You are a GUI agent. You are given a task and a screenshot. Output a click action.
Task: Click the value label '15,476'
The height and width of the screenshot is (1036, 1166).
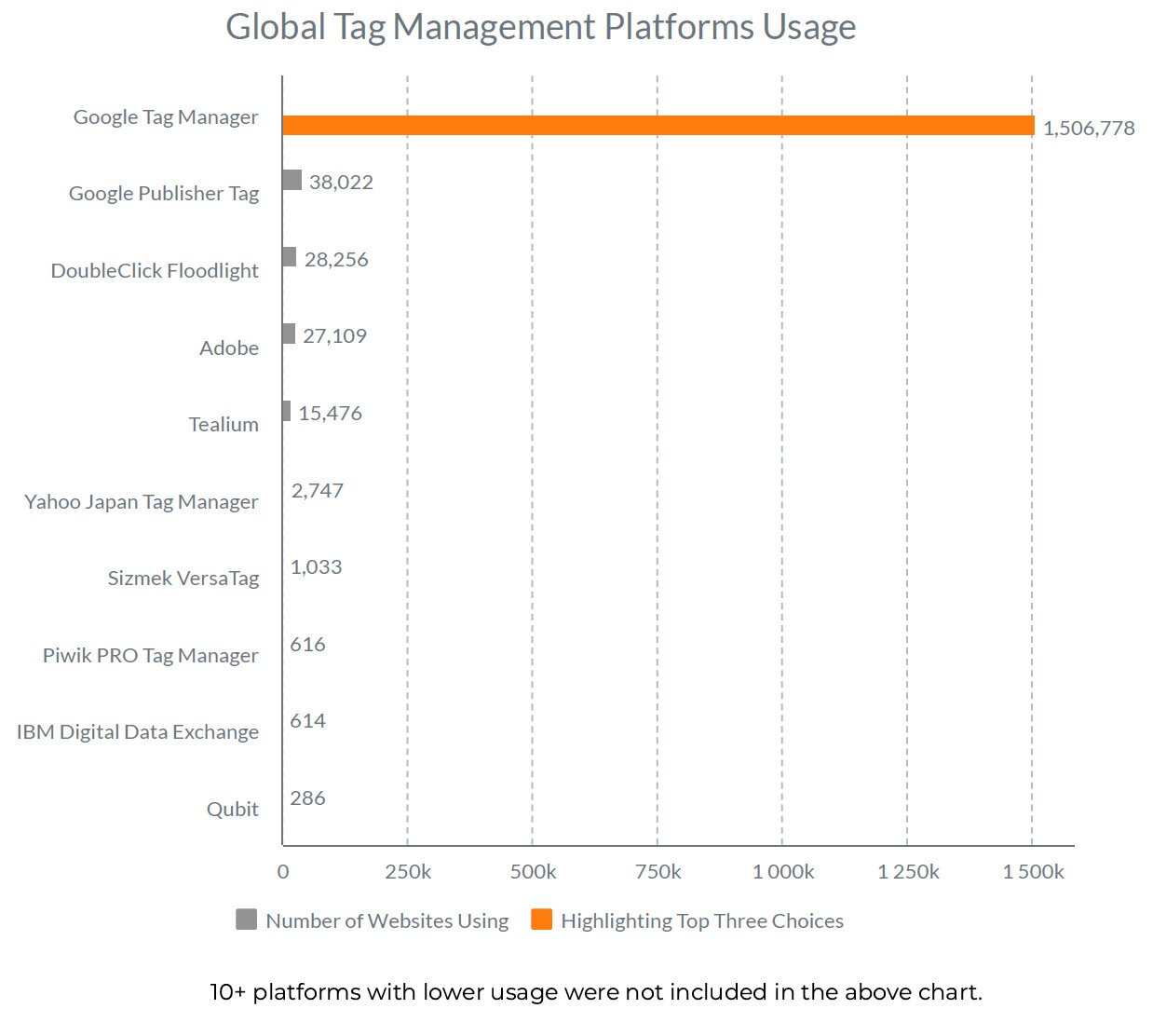click(330, 414)
